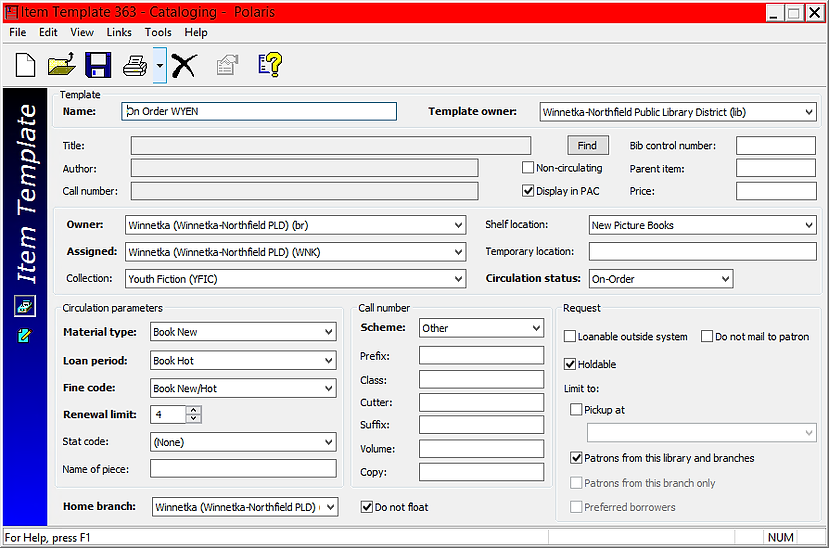Image resolution: width=829 pixels, height=548 pixels.
Task: Open the Home branch dropdown
Action: (x=330, y=507)
